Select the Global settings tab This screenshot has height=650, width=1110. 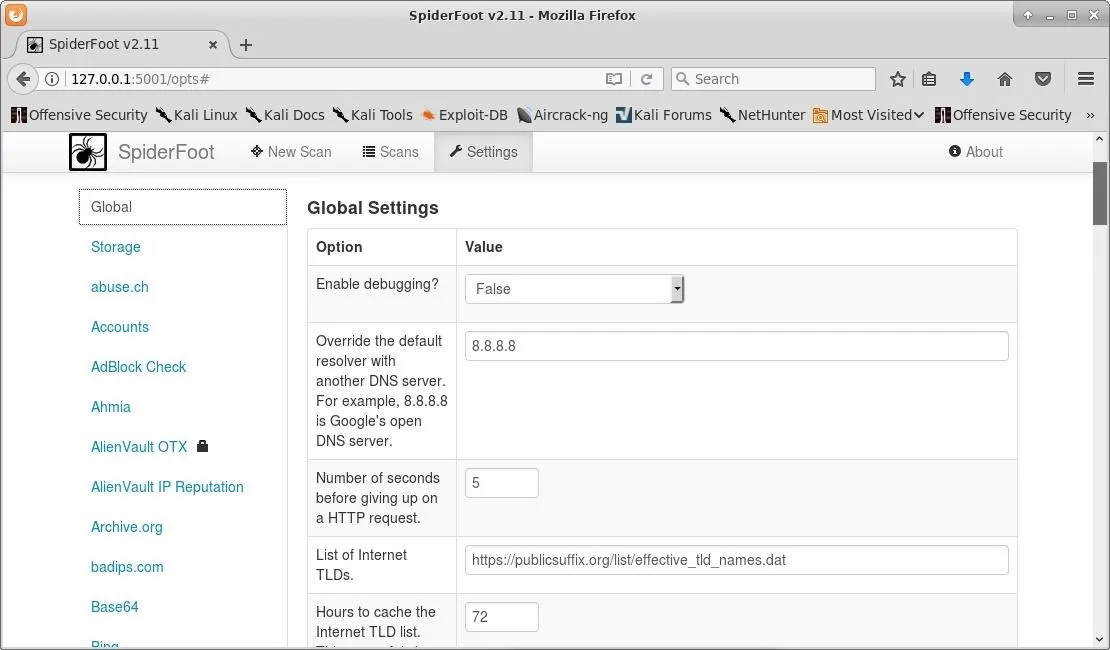point(183,207)
